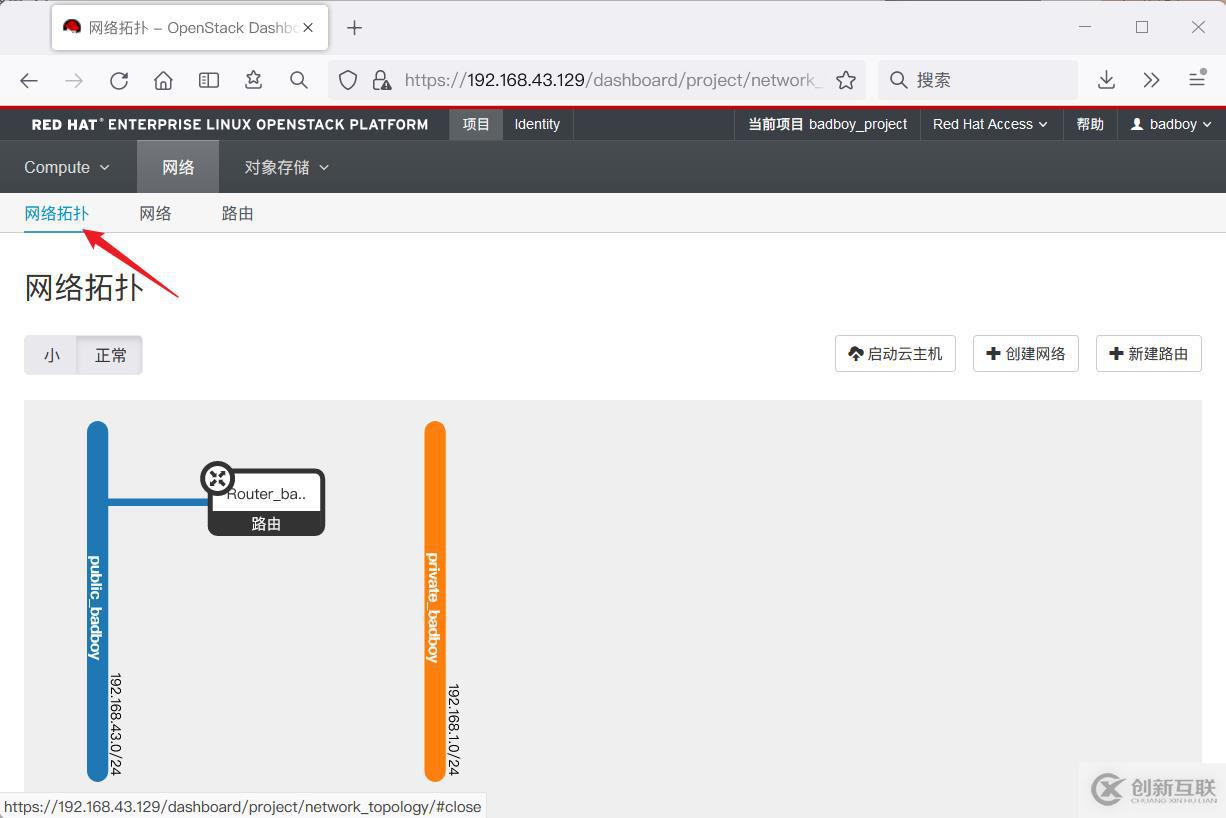Minimize the browser window
The height and width of the screenshot is (818, 1226).
pyautogui.click(x=1086, y=28)
